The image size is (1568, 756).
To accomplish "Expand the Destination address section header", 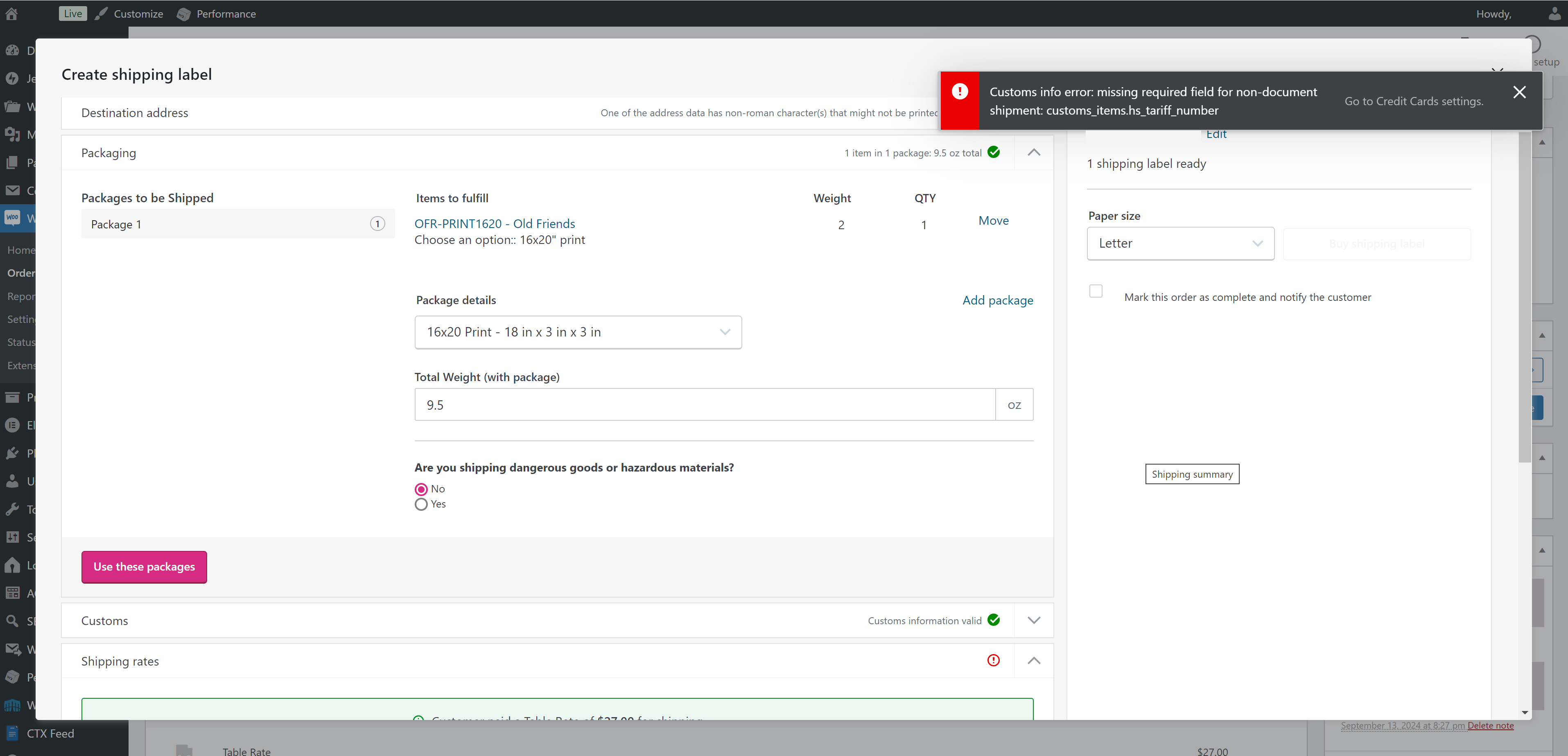I will click(500, 113).
